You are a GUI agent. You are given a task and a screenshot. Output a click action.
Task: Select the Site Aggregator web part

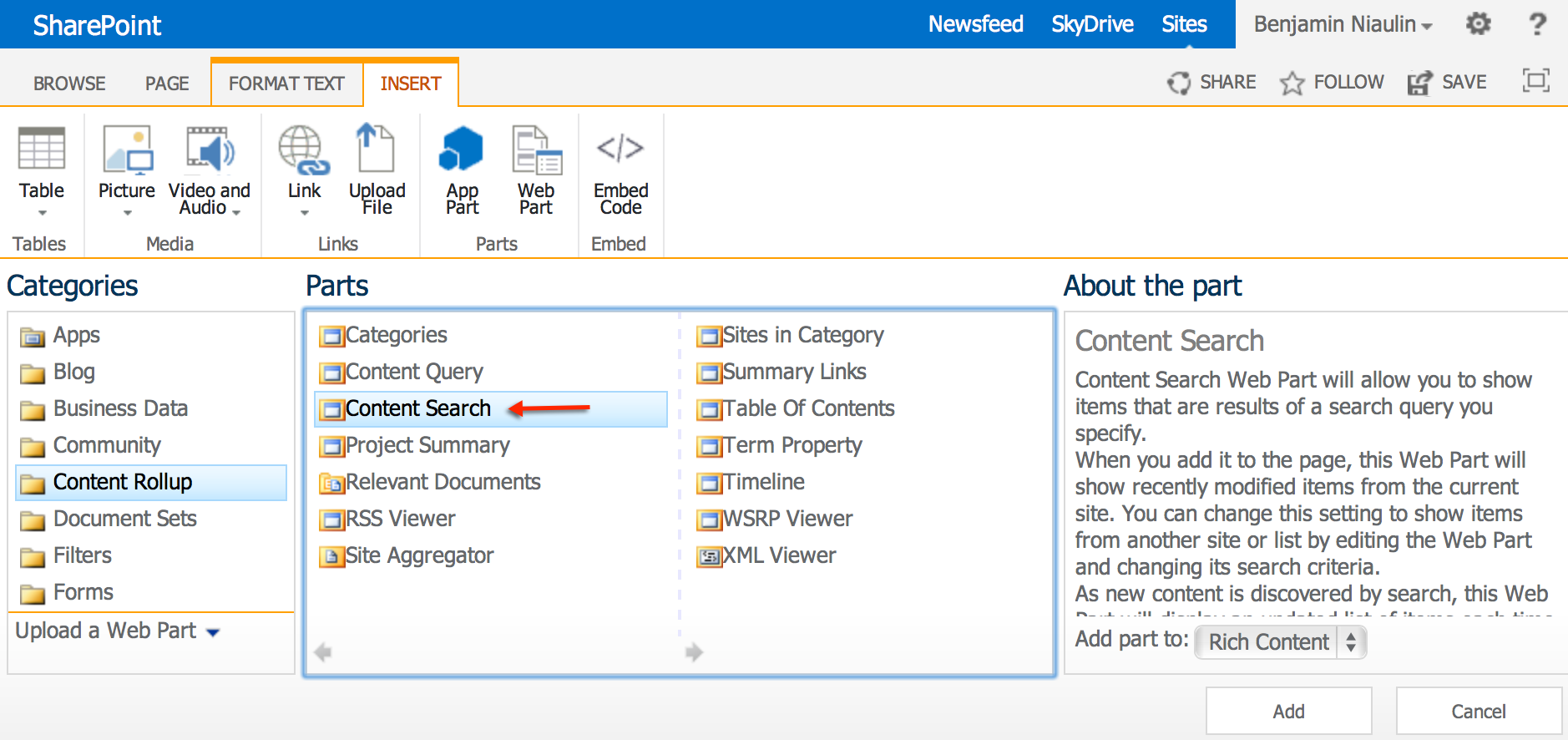tap(407, 555)
